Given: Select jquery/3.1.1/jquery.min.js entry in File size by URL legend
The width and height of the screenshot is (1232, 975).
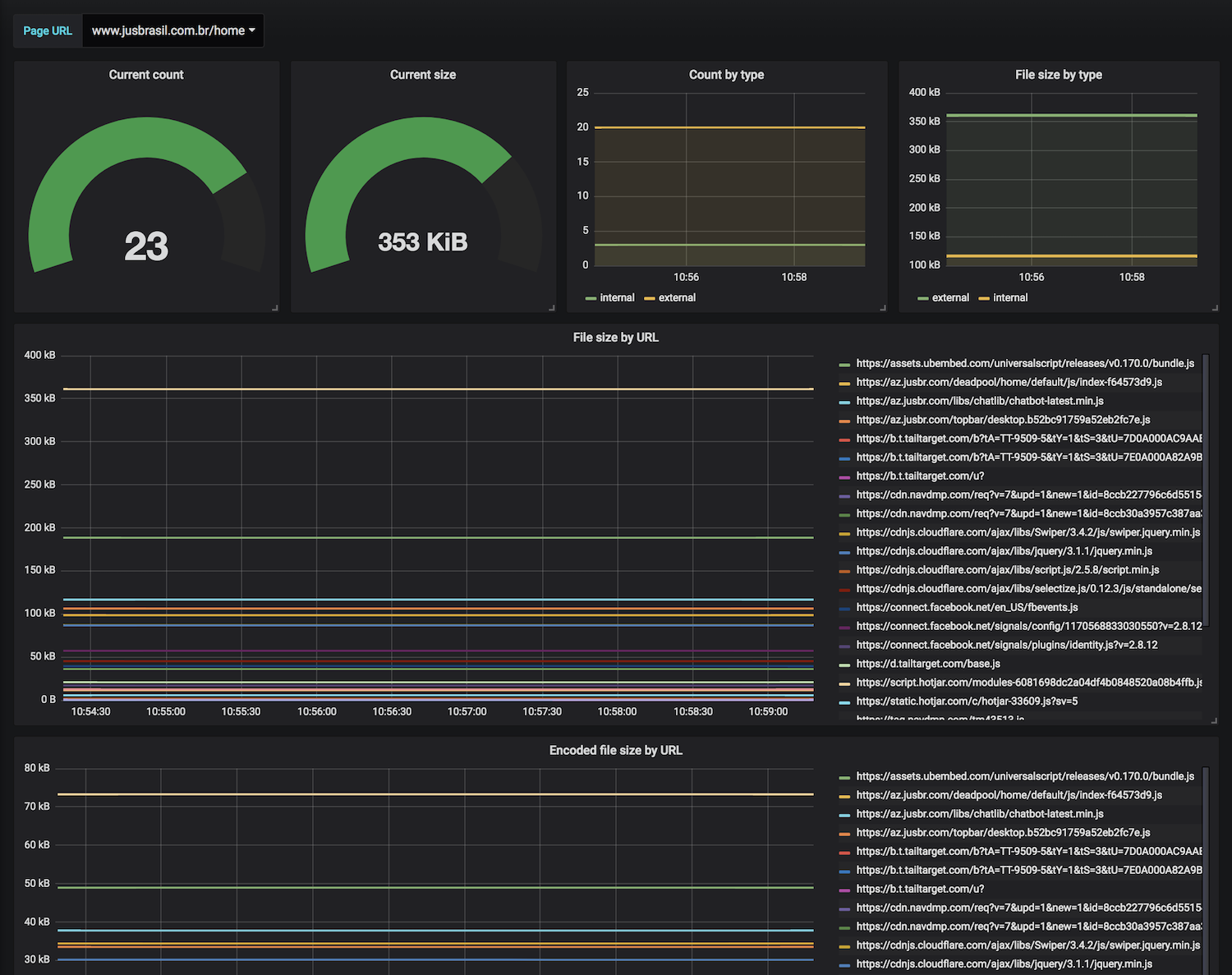Looking at the screenshot, I should pyautogui.click(x=1004, y=552).
